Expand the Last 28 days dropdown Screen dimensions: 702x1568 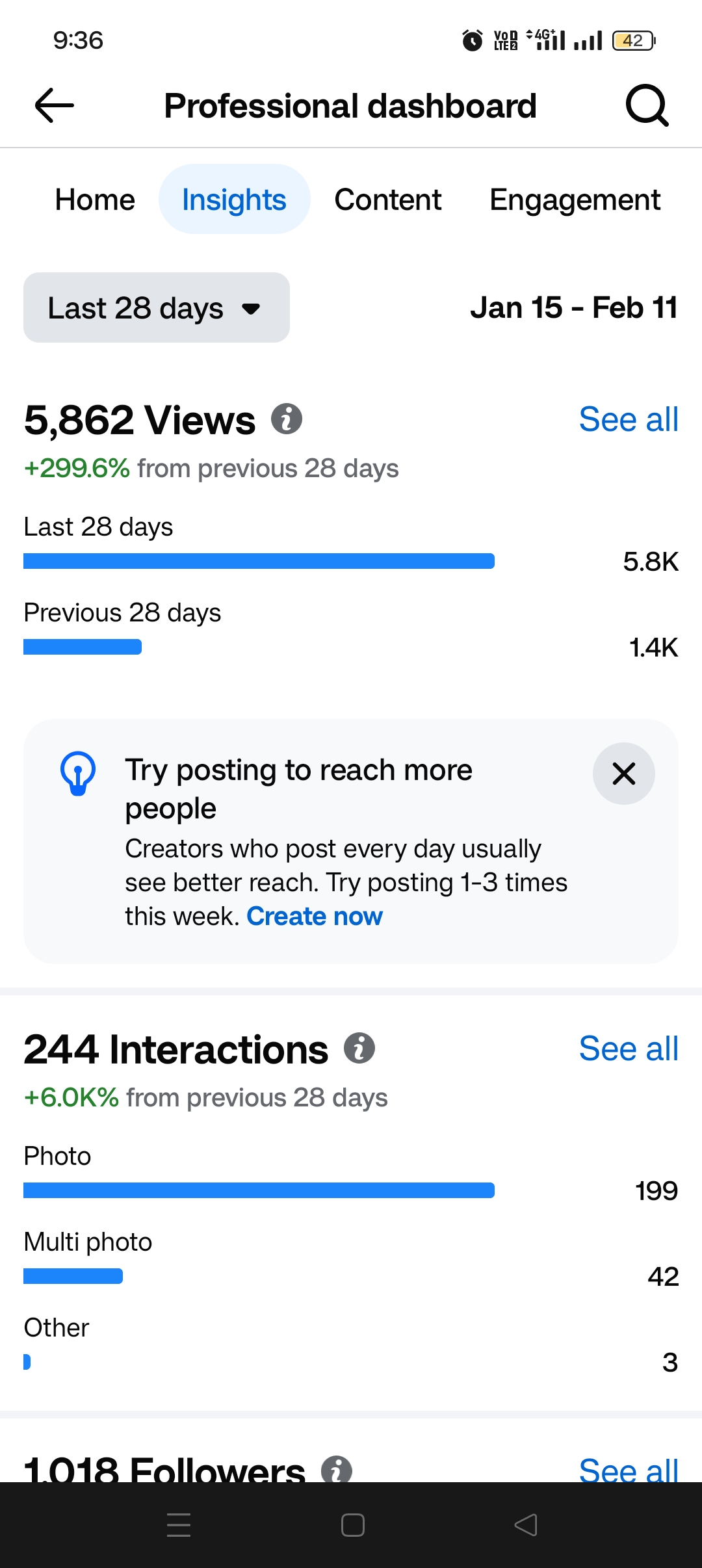point(157,307)
